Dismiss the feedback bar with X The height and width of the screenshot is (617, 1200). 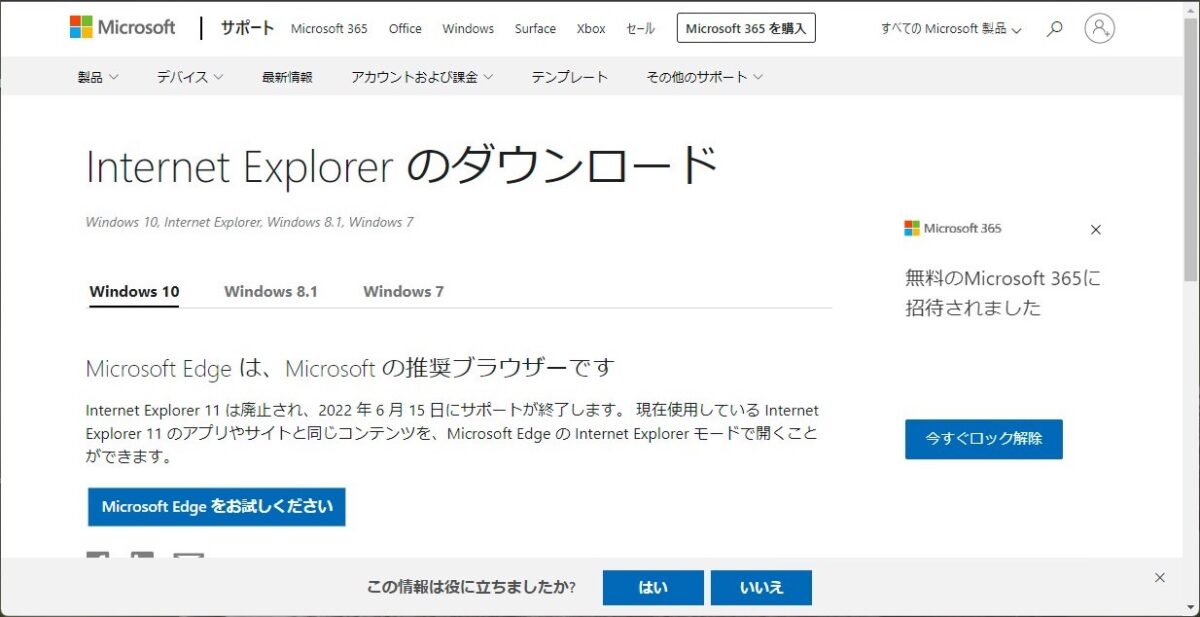pos(1159,577)
